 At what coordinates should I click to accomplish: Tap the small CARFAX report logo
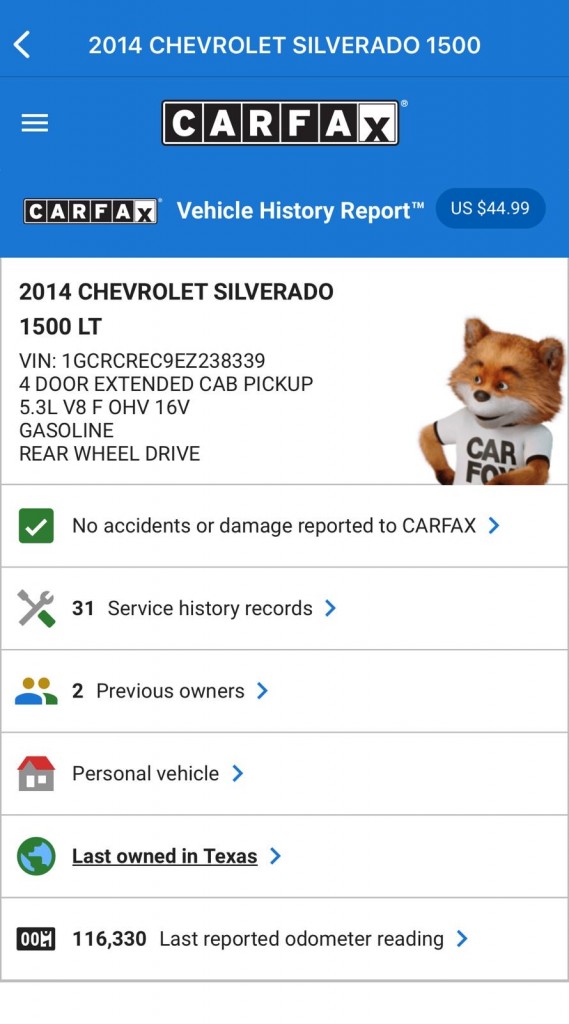click(x=91, y=212)
